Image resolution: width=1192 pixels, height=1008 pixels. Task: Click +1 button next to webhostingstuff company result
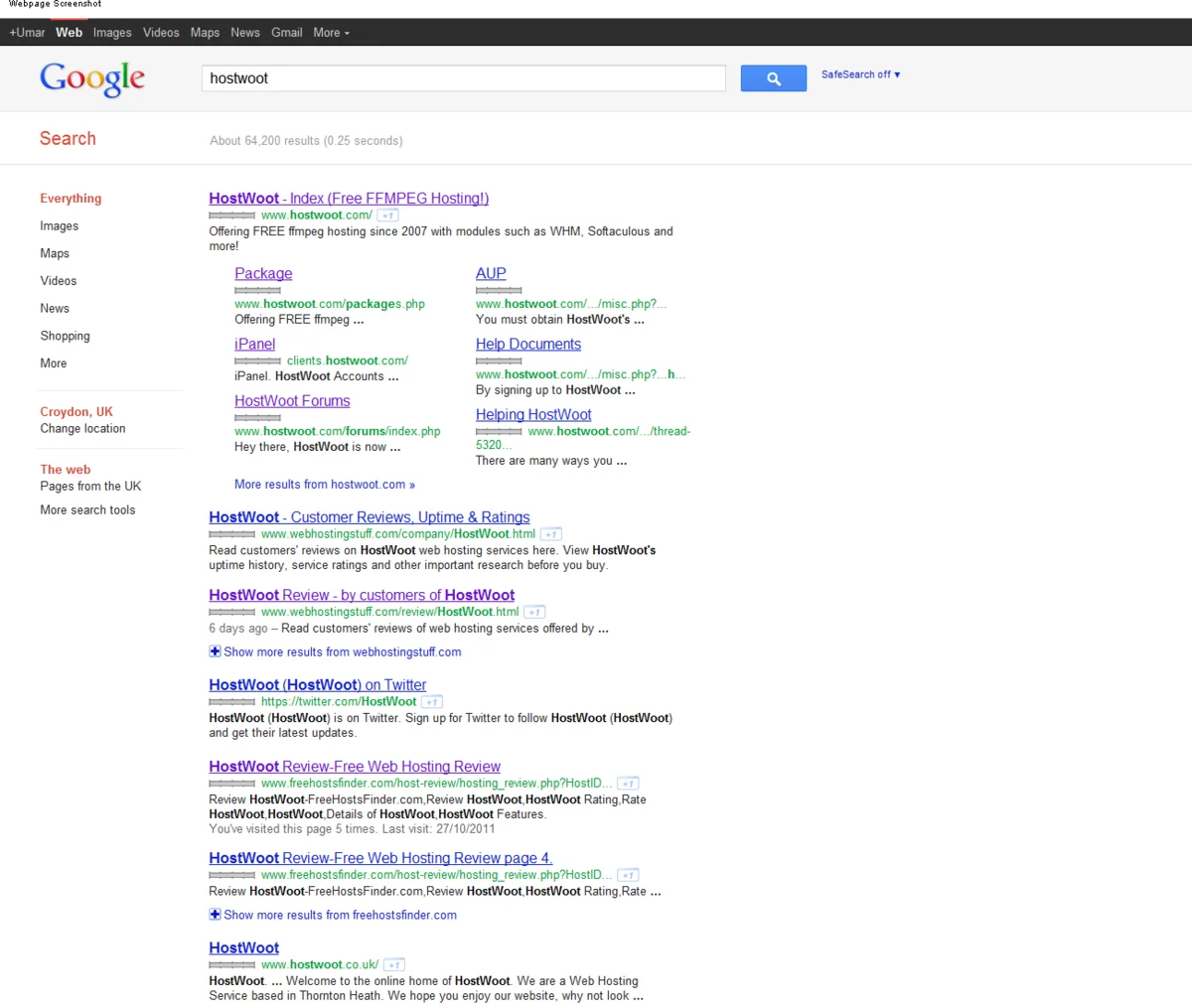[x=550, y=534]
